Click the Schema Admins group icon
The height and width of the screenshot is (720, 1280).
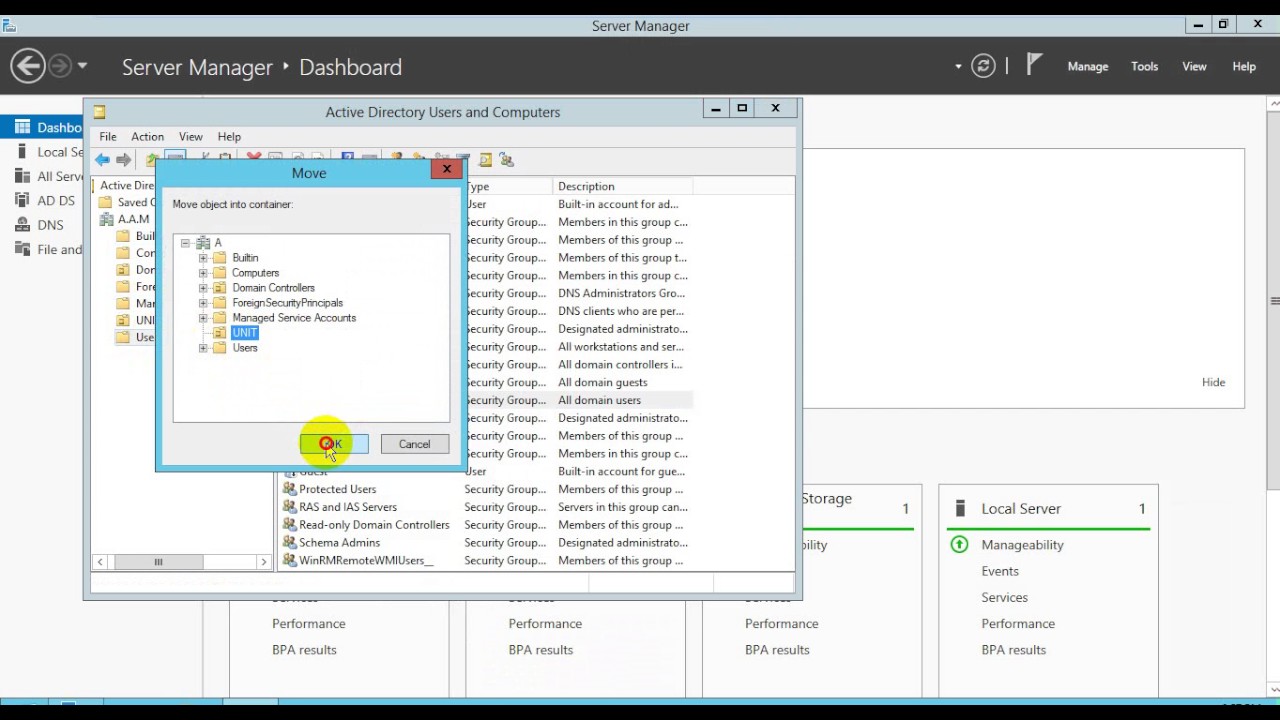[289, 542]
